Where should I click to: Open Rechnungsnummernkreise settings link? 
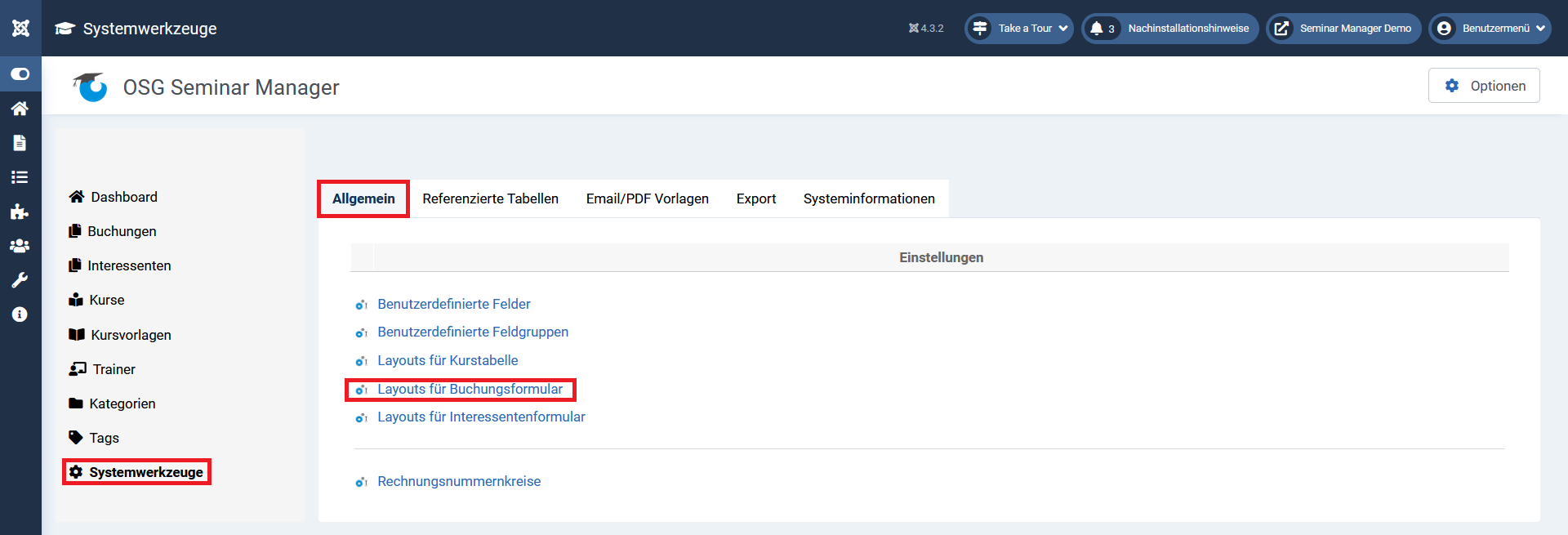pyautogui.click(x=459, y=481)
